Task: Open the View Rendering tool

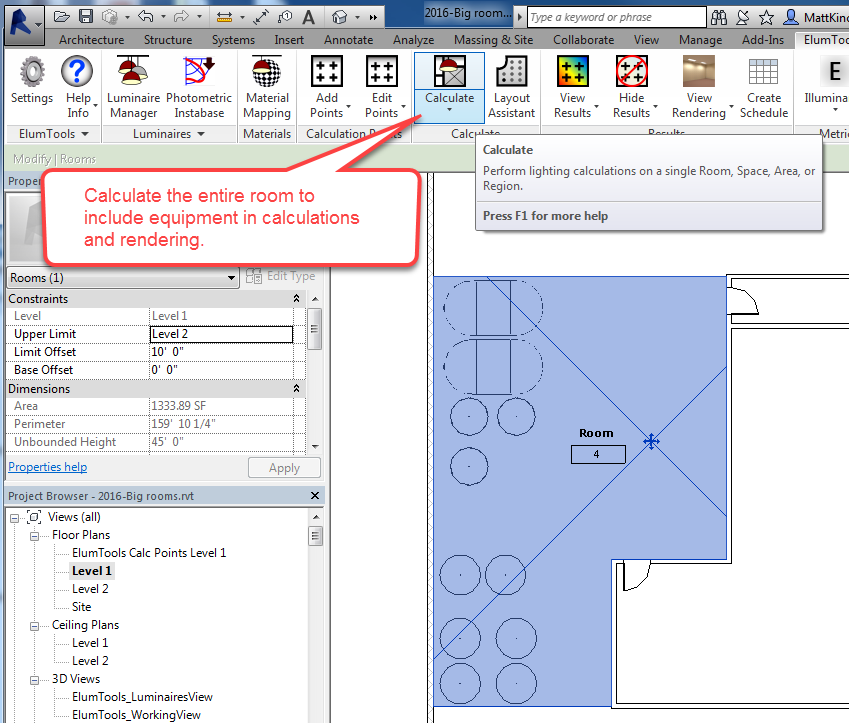Action: 698,87
